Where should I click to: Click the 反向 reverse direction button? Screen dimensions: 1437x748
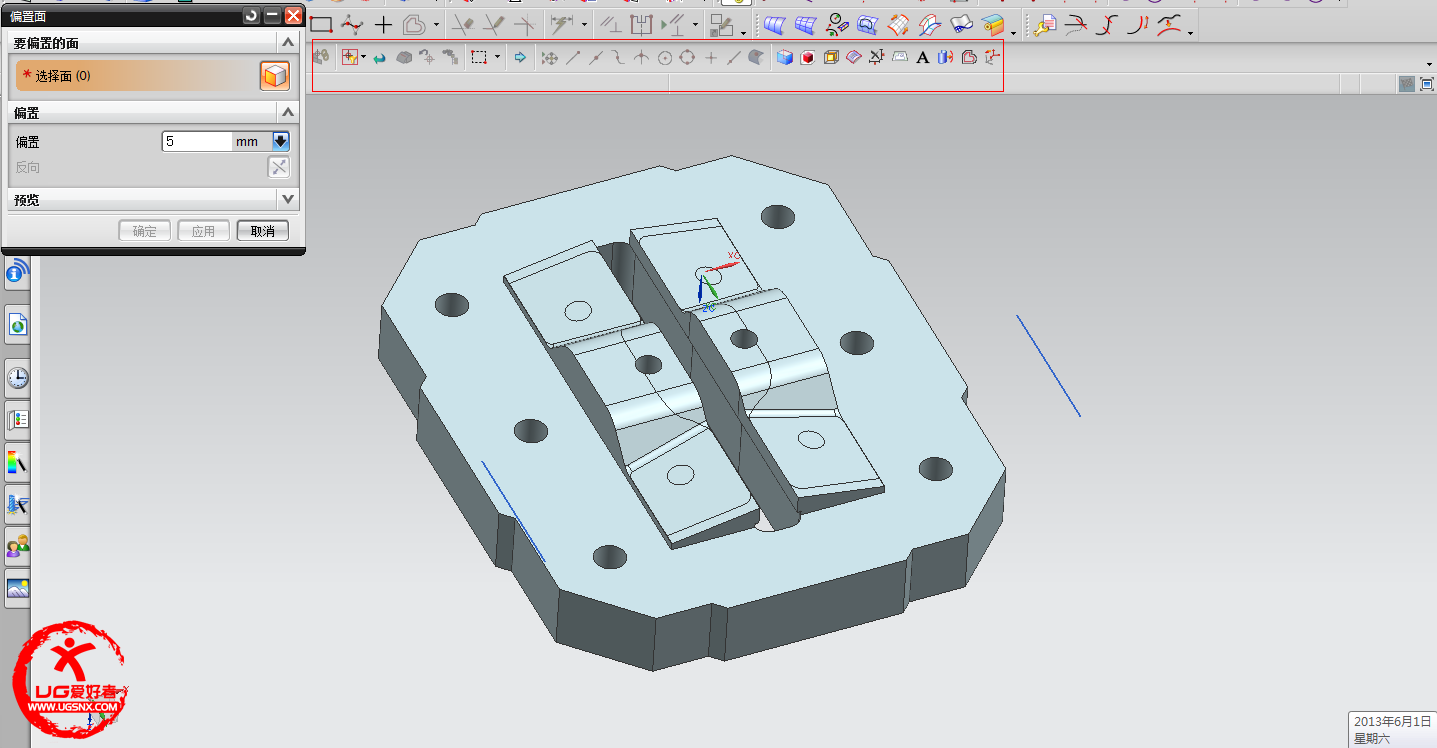click(x=279, y=168)
